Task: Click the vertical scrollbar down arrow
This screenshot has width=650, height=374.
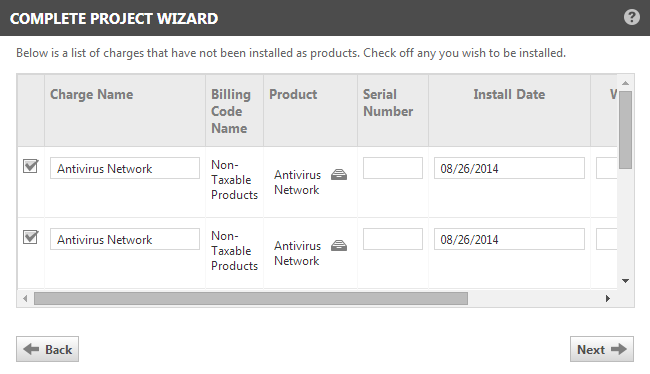Action: [626, 281]
